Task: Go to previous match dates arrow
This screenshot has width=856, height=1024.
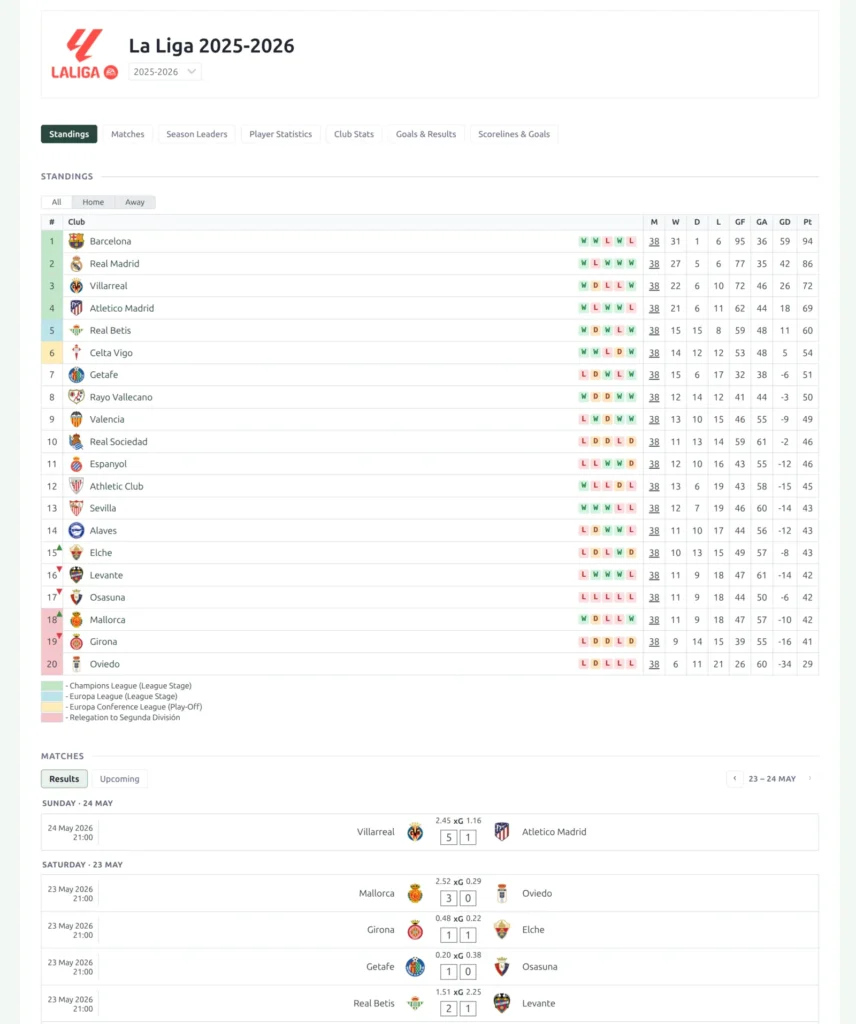Action: pyautogui.click(x=735, y=778)
